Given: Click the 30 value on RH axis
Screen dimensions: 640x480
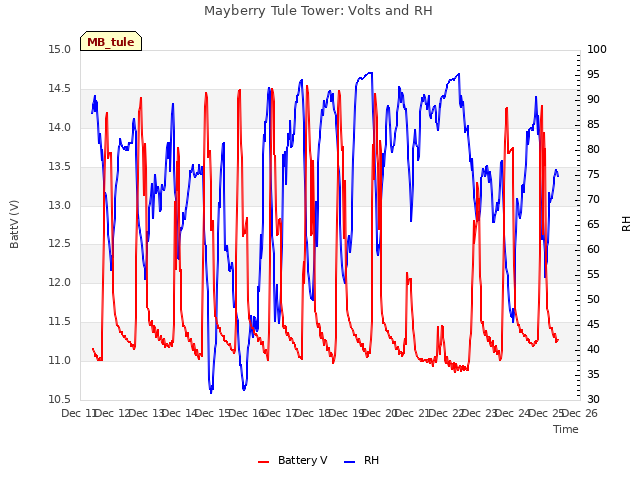Looking at the screenshot, I should pos(593,399).
